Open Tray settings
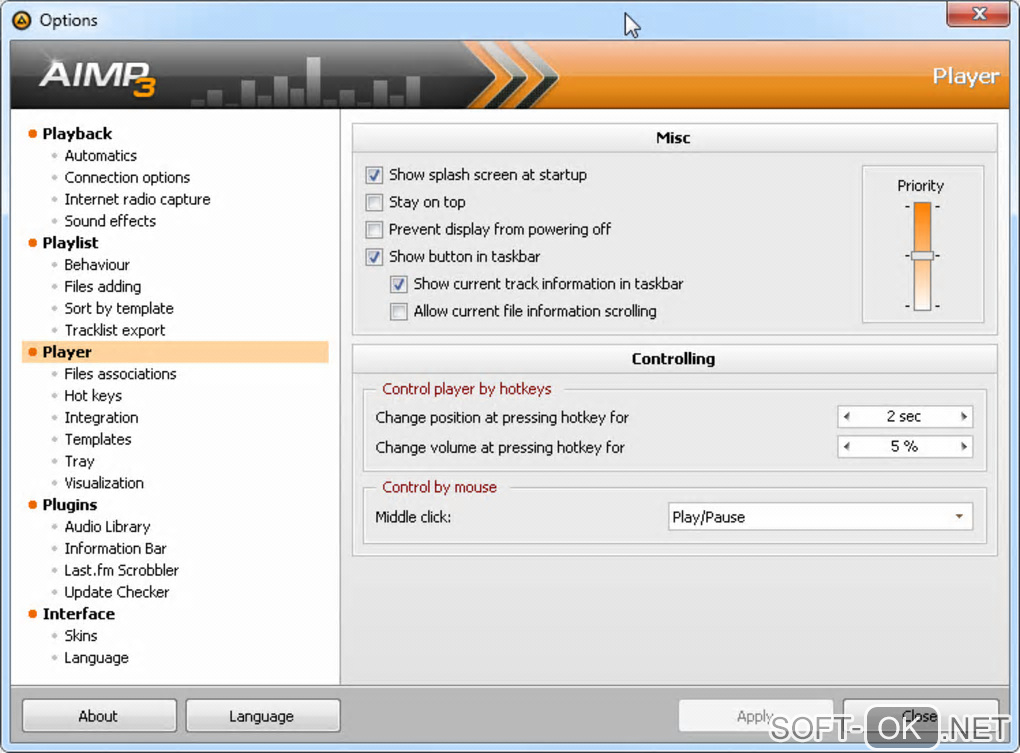The image size is (1020, 753). pyautogui.click(x=79, y=462)
